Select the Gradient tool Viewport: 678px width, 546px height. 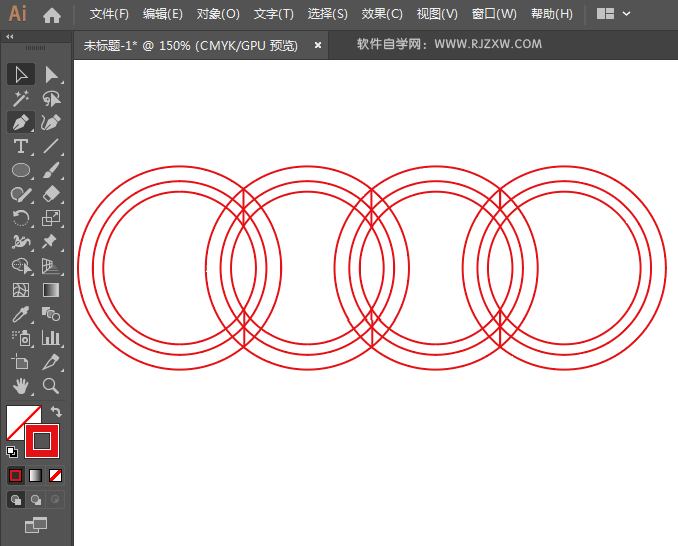point(51,290)
